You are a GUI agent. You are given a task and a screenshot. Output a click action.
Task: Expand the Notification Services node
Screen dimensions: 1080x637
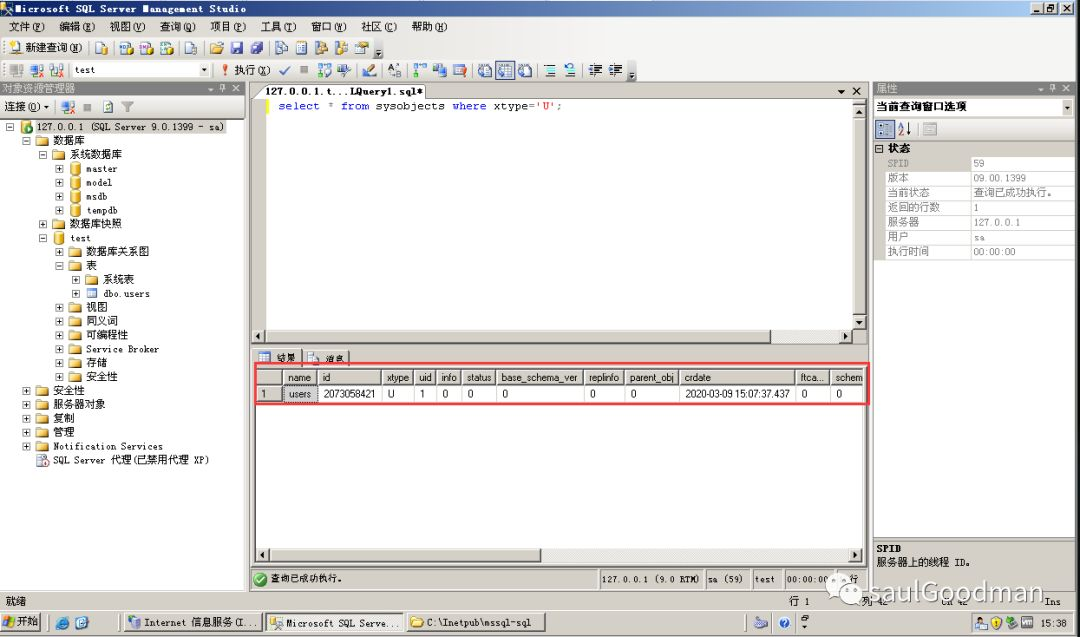tap(26, 446)
